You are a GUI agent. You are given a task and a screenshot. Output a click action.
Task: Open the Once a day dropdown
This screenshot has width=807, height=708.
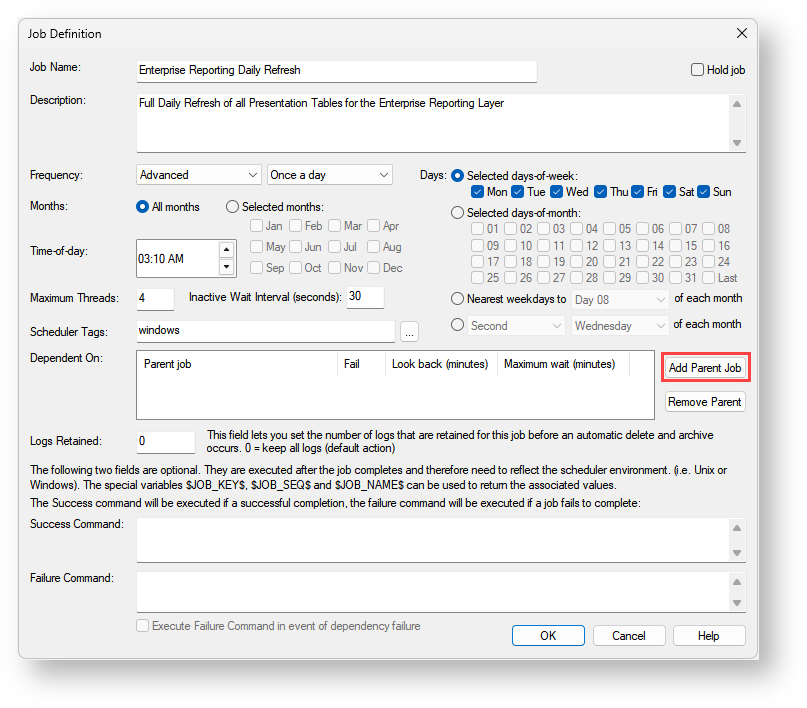point(329,175)
